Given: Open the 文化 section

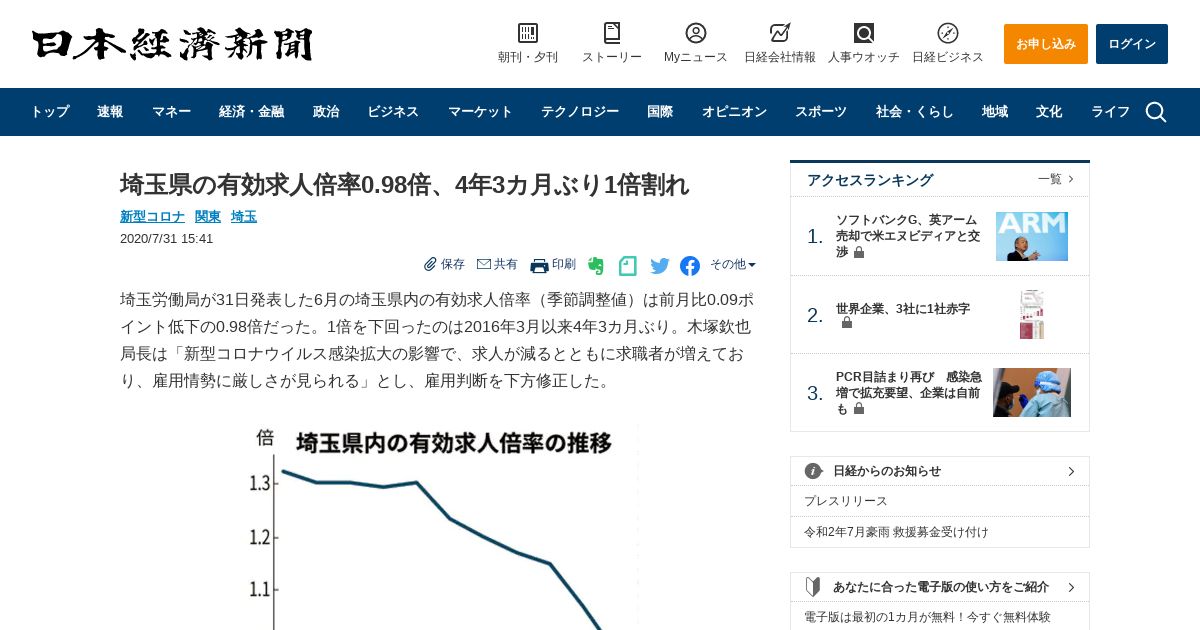Looking at the screenshot, I should (x=1049, y=112).
